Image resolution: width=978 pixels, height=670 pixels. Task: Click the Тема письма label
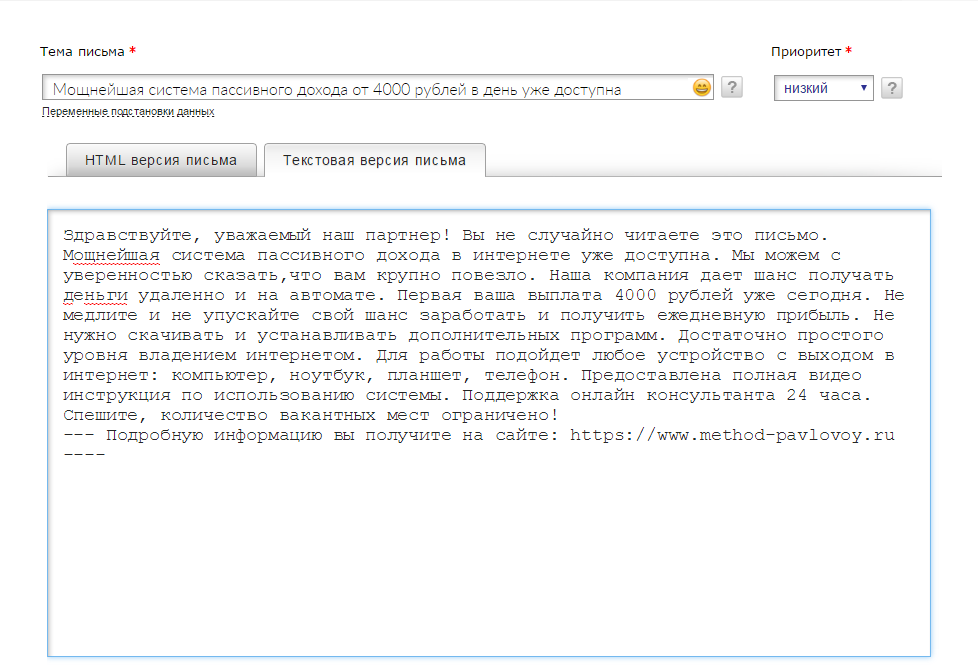pyautogui.click(x=82, y=52)
